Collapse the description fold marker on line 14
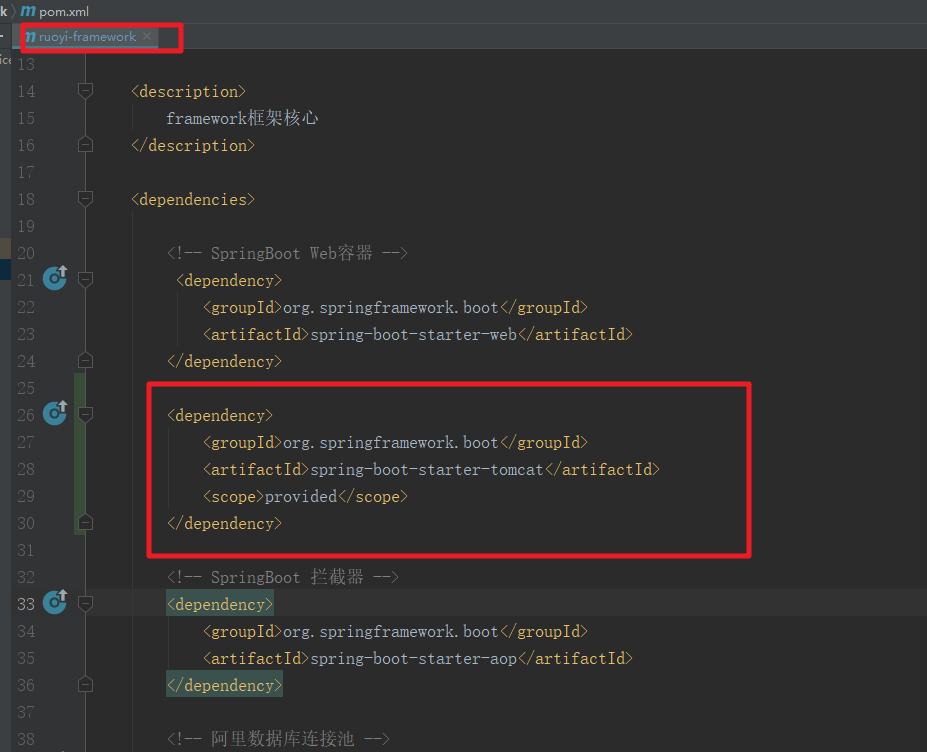Viewport: 927px width, 752px height. [85, 91]
